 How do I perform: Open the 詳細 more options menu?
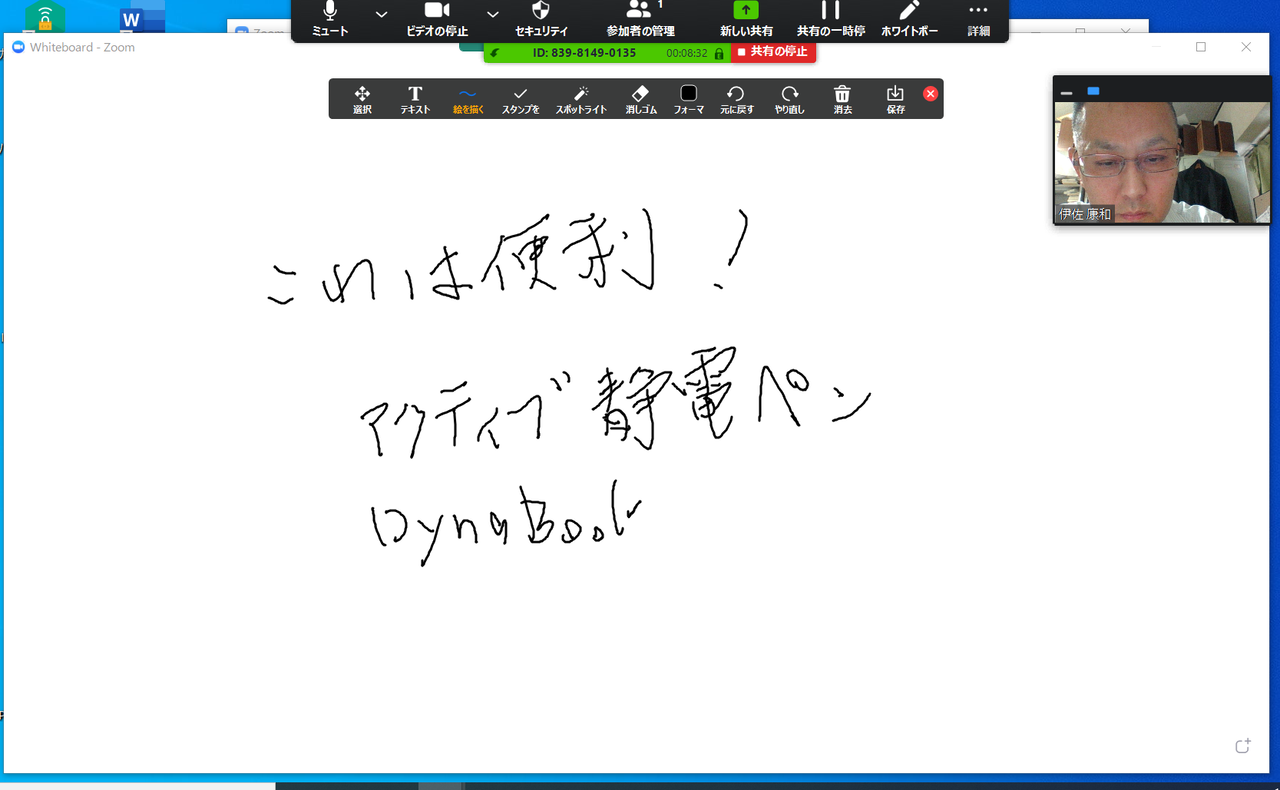978,20
